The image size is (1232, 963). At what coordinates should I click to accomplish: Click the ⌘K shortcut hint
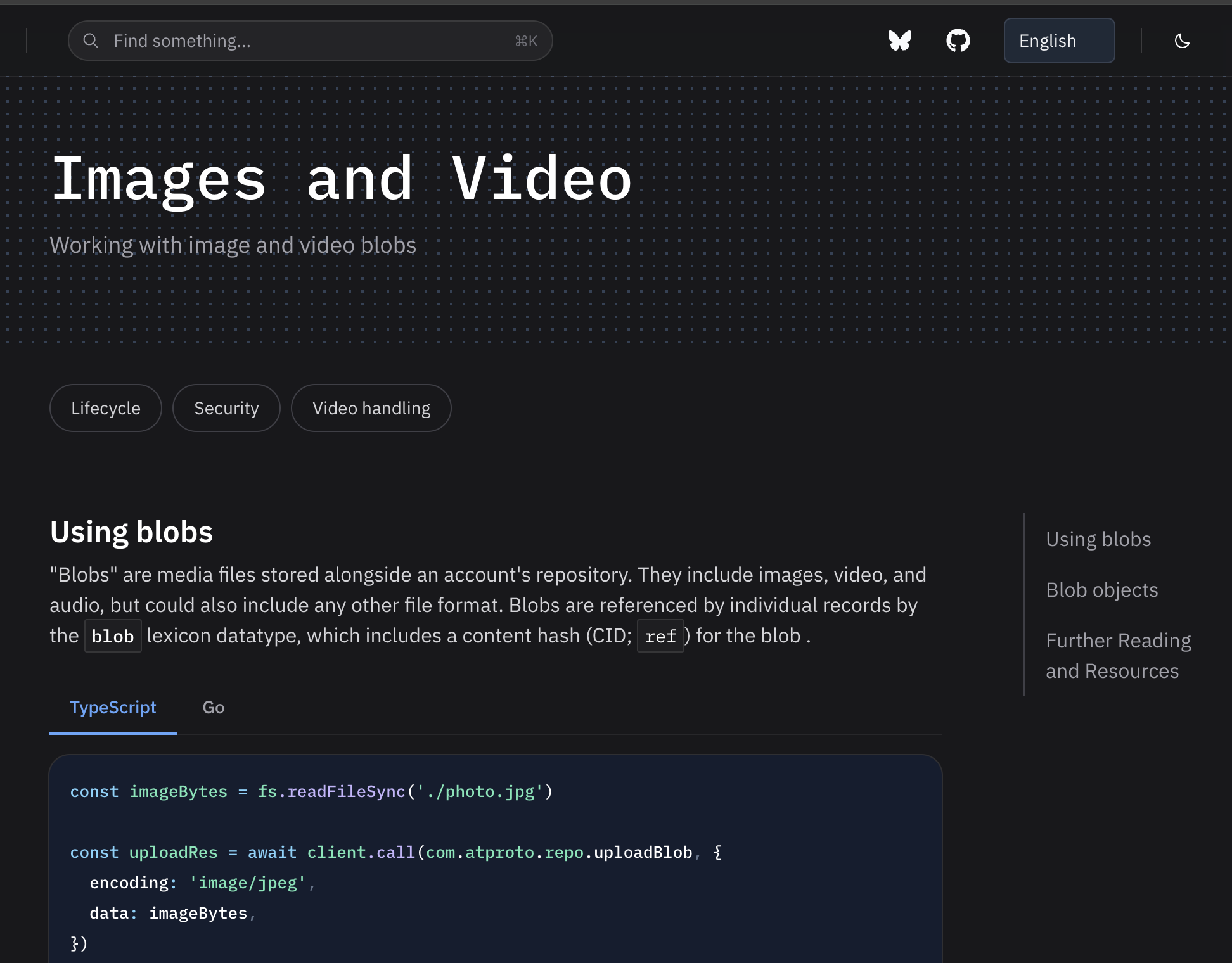click(x=525, y=41)
